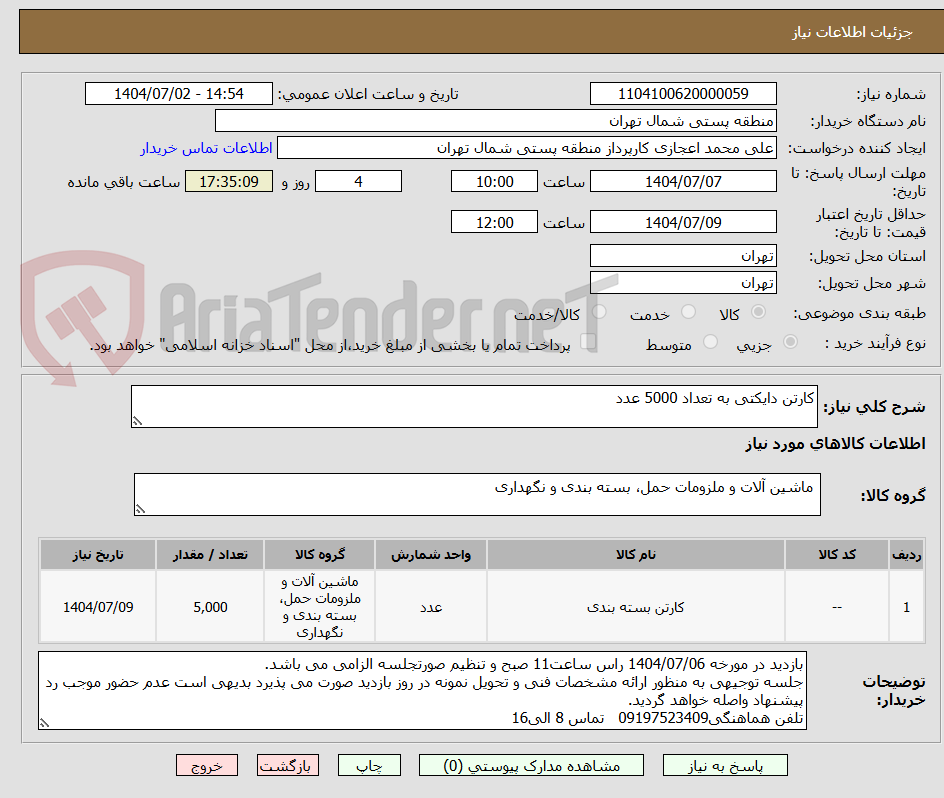Click resize handle icon of گروه کالا box
The width and height of the screenshot is (944, 798).
(141, 510)
